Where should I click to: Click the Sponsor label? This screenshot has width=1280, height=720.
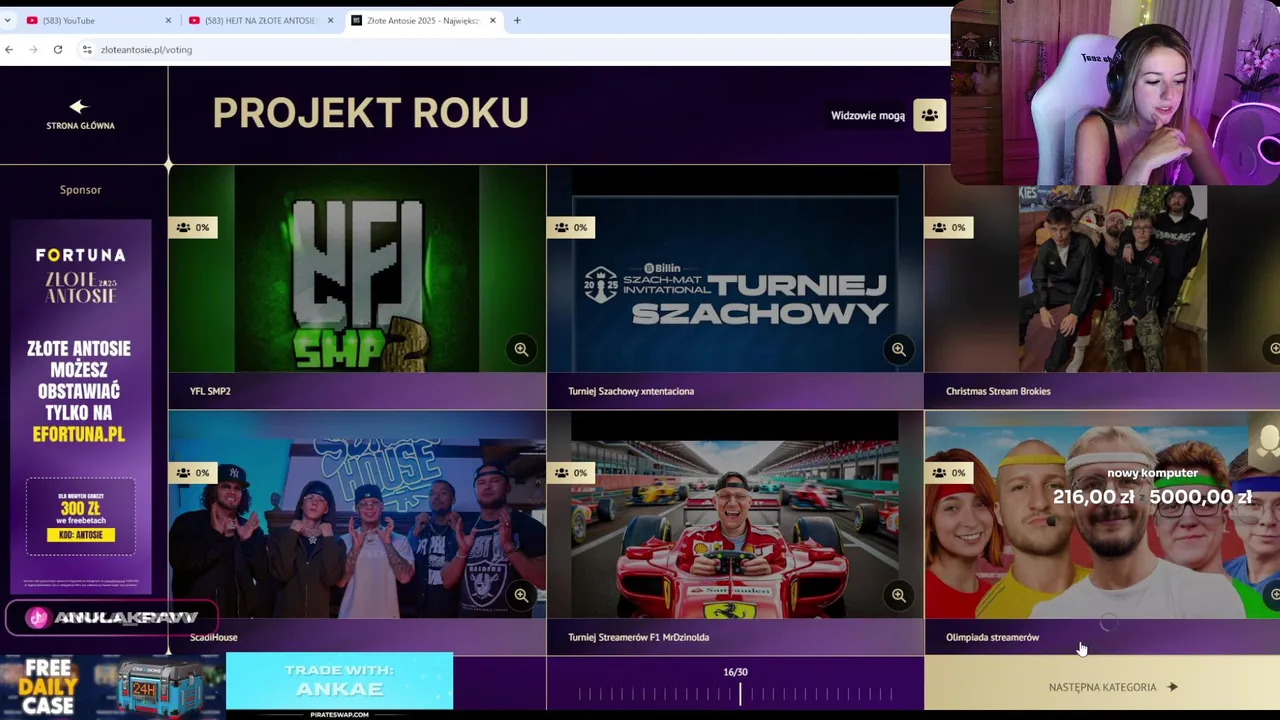(80, 189)
